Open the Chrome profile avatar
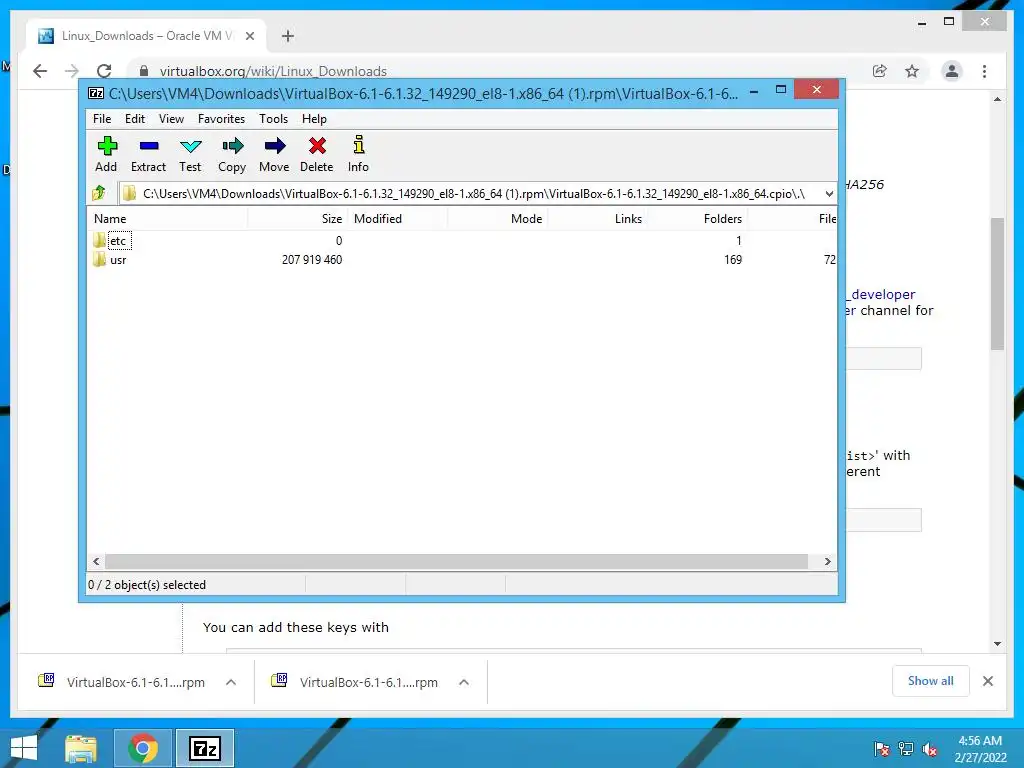This screenshot has width=1024, height=768. 952,71
